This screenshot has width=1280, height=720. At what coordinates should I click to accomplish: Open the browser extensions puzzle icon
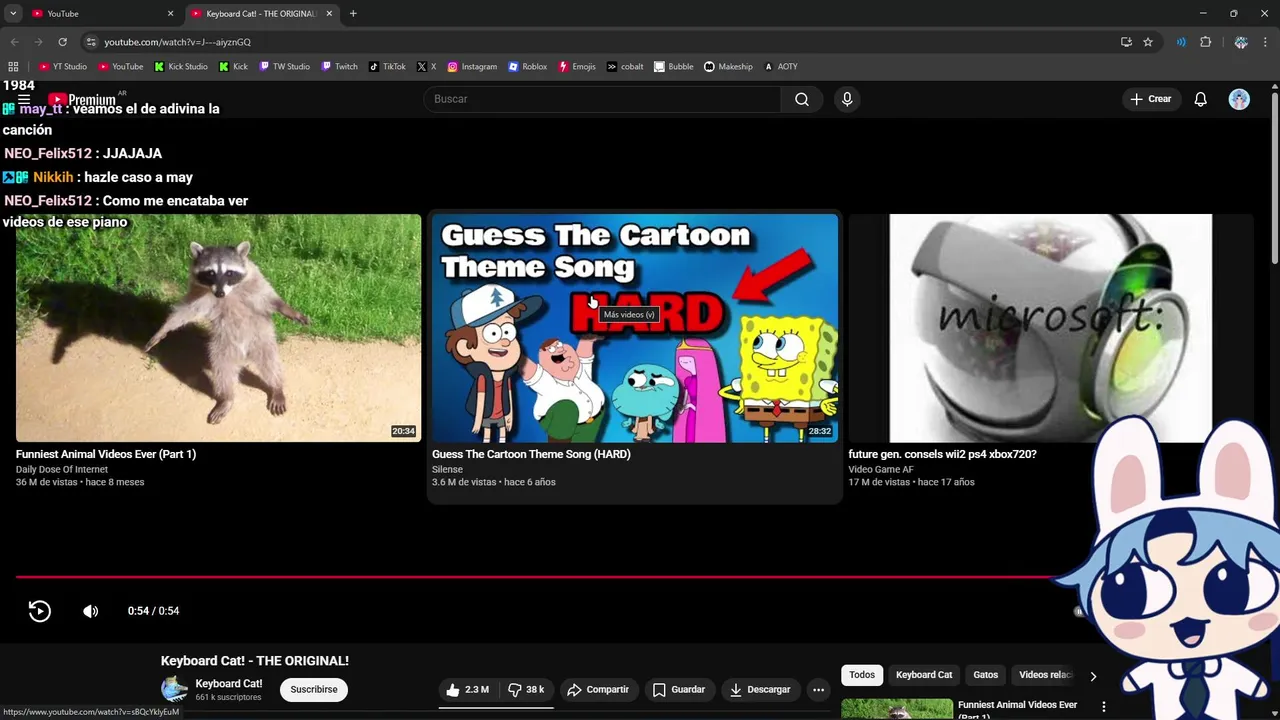tap(1205, 42)
